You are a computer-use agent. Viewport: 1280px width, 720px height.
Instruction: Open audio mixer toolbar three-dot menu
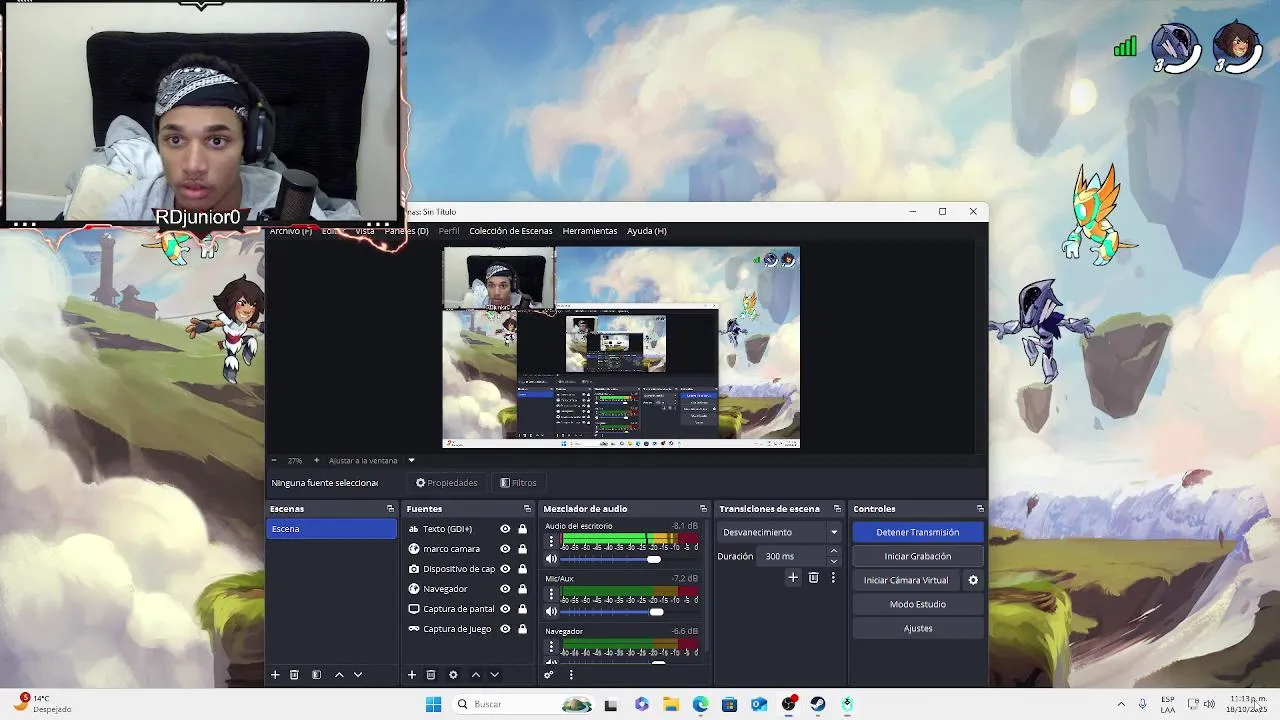click(571, 675)
